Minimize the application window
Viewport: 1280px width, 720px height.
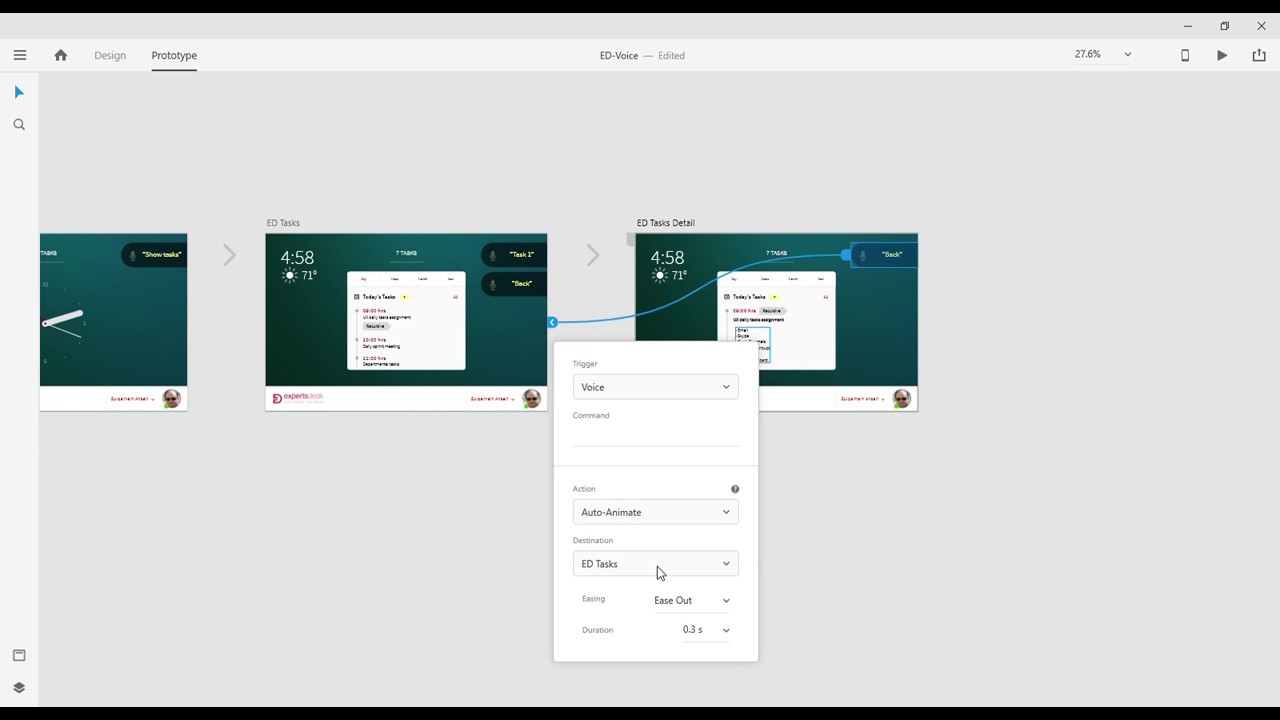pyautogui.click(x=1188, y=26)
